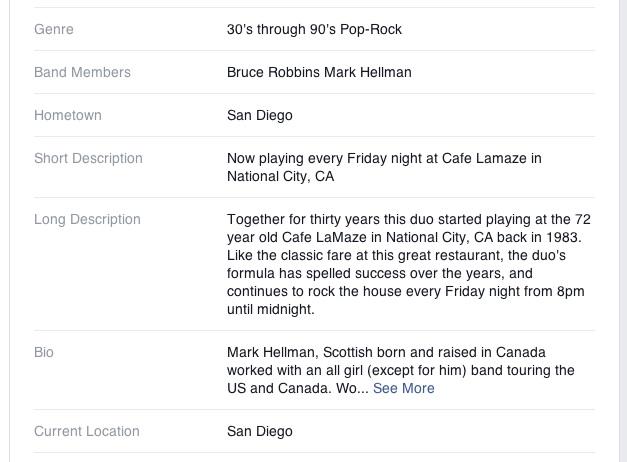Viewport: 627px width, 462px height.
Task: Click "National City, CA" in the Short Description
Action: tap(281, 177)
